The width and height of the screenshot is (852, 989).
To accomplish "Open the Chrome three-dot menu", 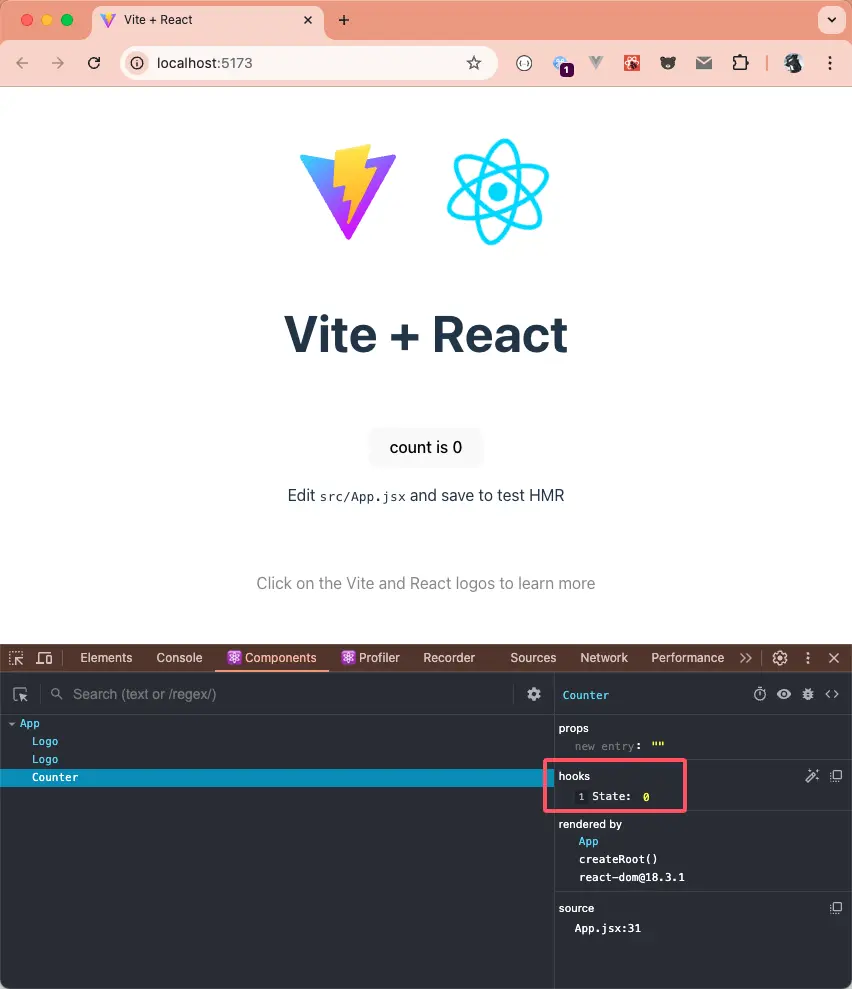I will click(830, 63).
